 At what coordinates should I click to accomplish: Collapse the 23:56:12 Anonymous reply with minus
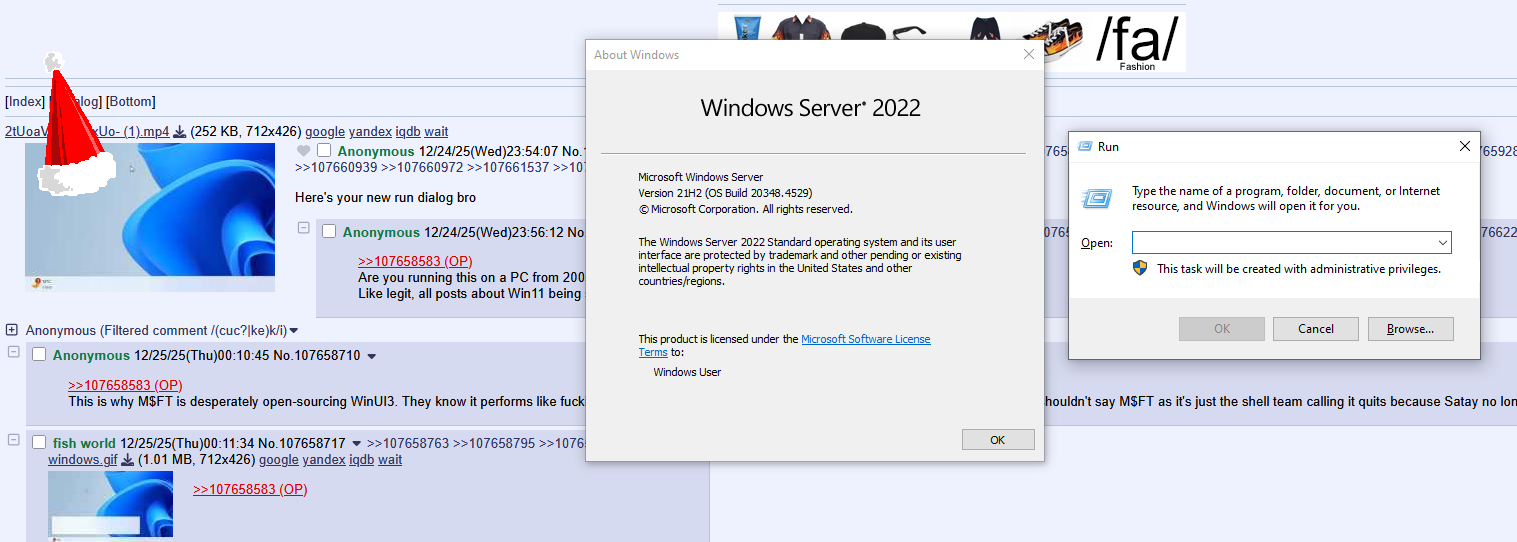click(303, 228)
